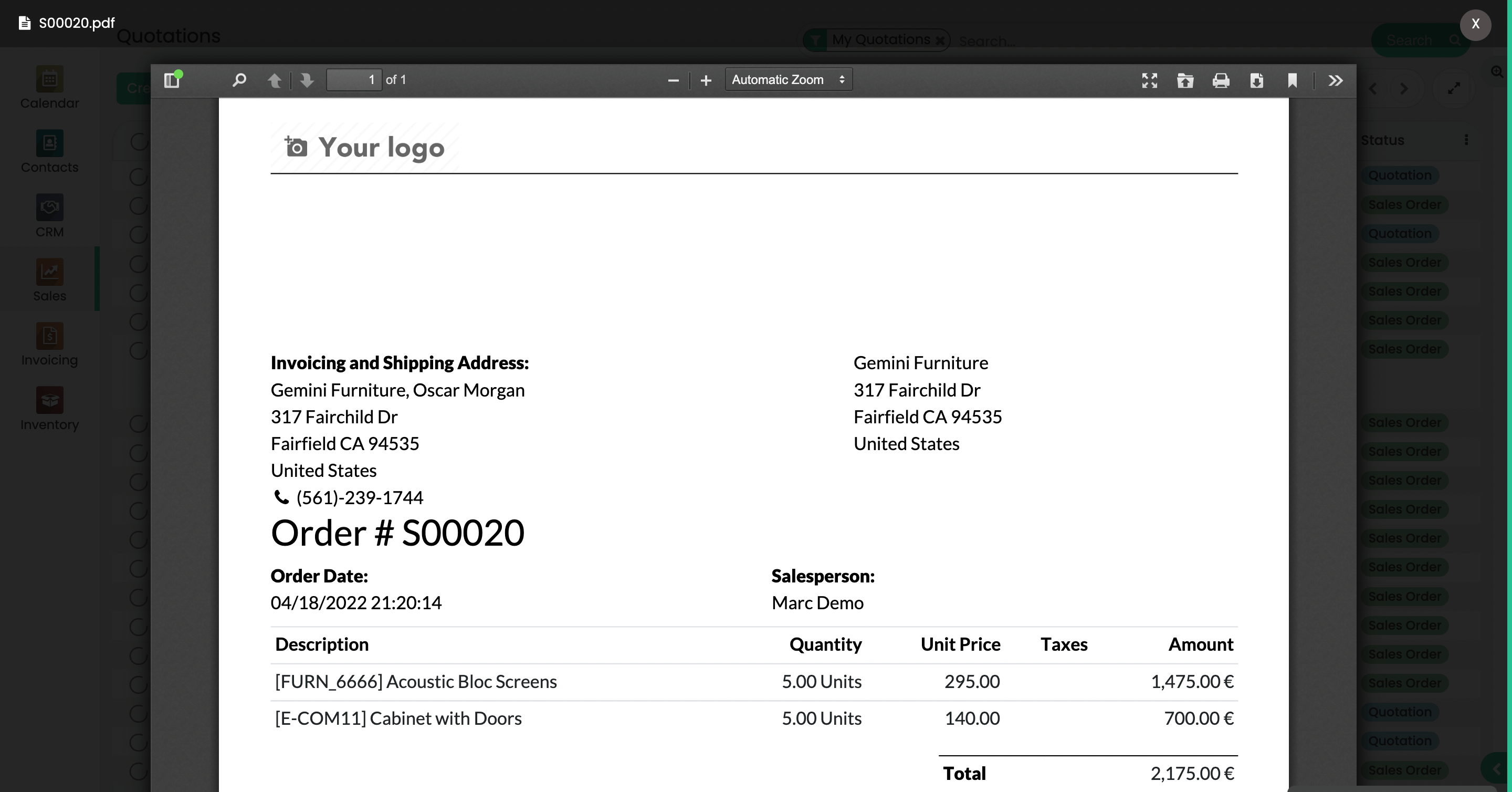Click the page number input field
This screenshot has height=792, width=1512.
[x=354, y=80]
